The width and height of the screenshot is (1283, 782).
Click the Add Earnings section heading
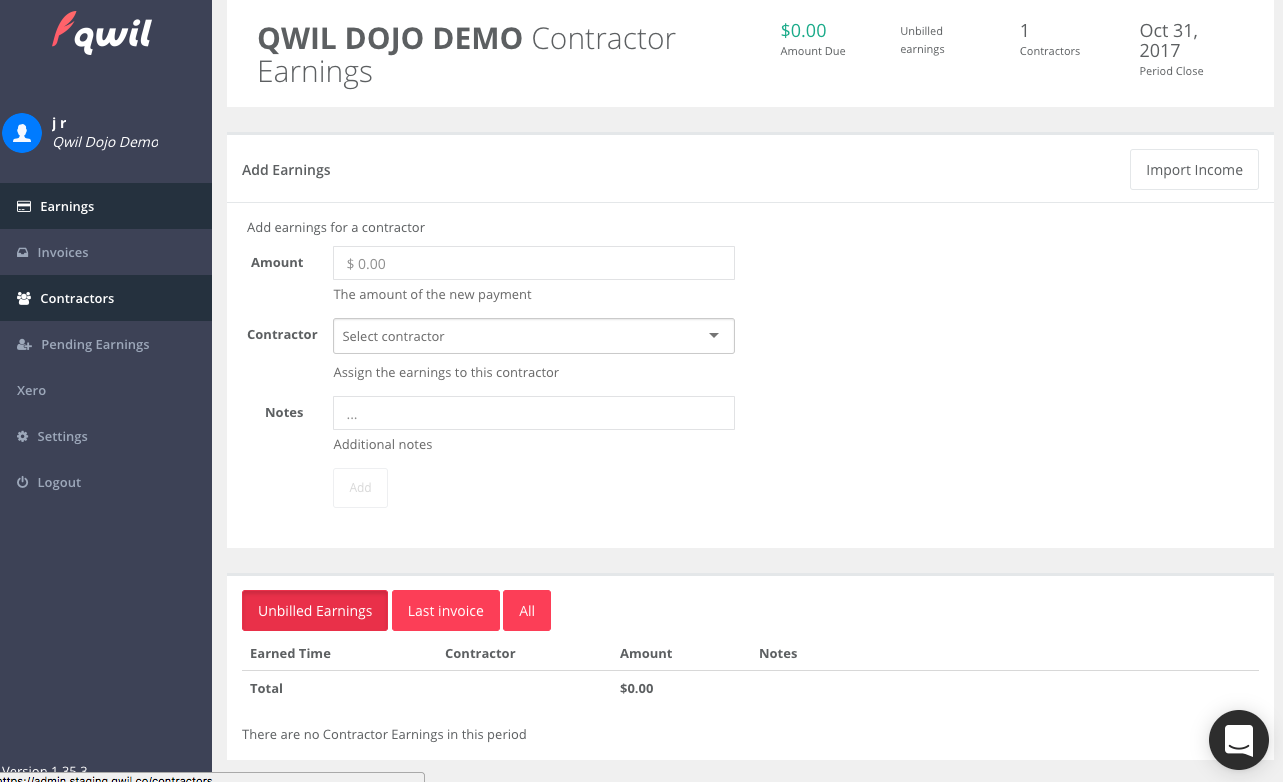click(286, 170)
